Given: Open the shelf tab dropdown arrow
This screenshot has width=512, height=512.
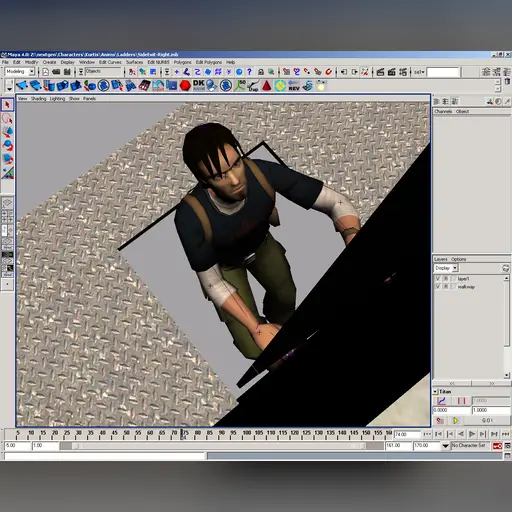Looking at the screenshot, I should 9,89.
